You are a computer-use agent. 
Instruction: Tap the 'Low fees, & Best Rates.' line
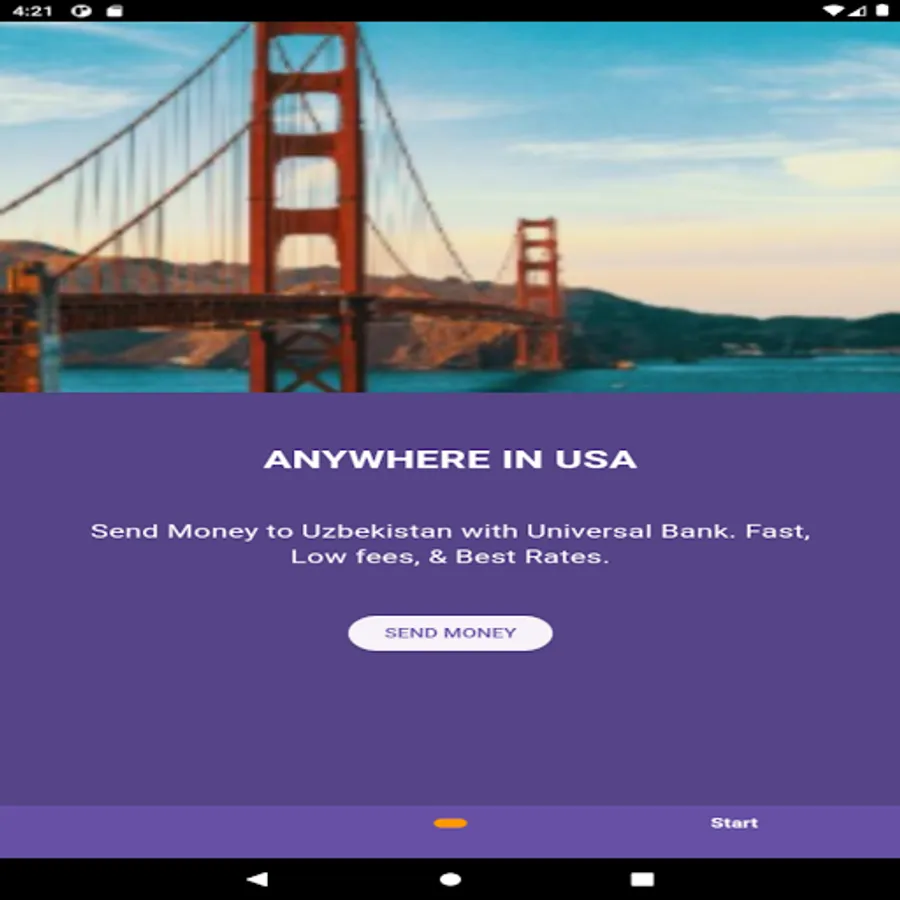tap(450, 556)
